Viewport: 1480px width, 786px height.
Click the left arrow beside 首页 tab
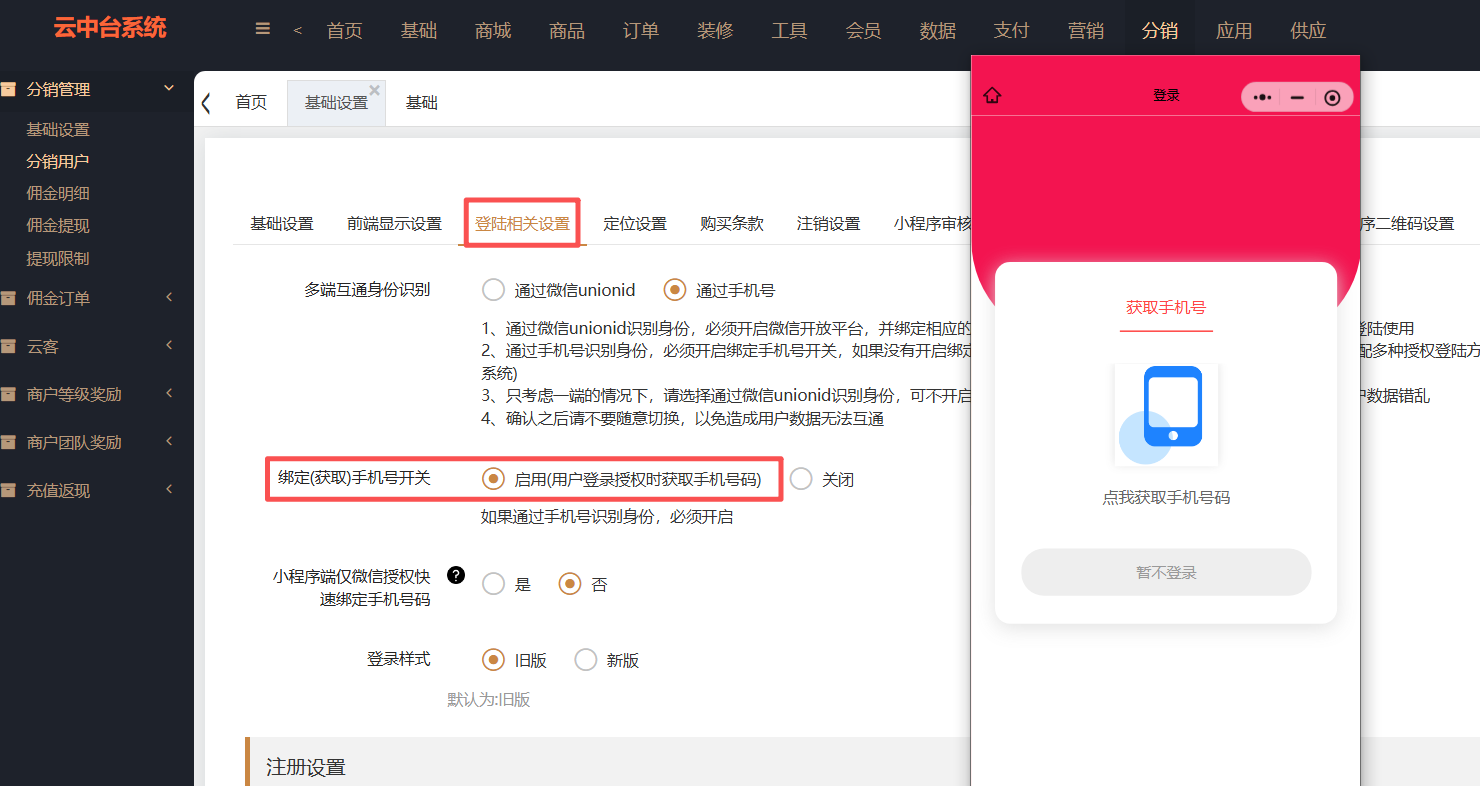tap(206, 103)
